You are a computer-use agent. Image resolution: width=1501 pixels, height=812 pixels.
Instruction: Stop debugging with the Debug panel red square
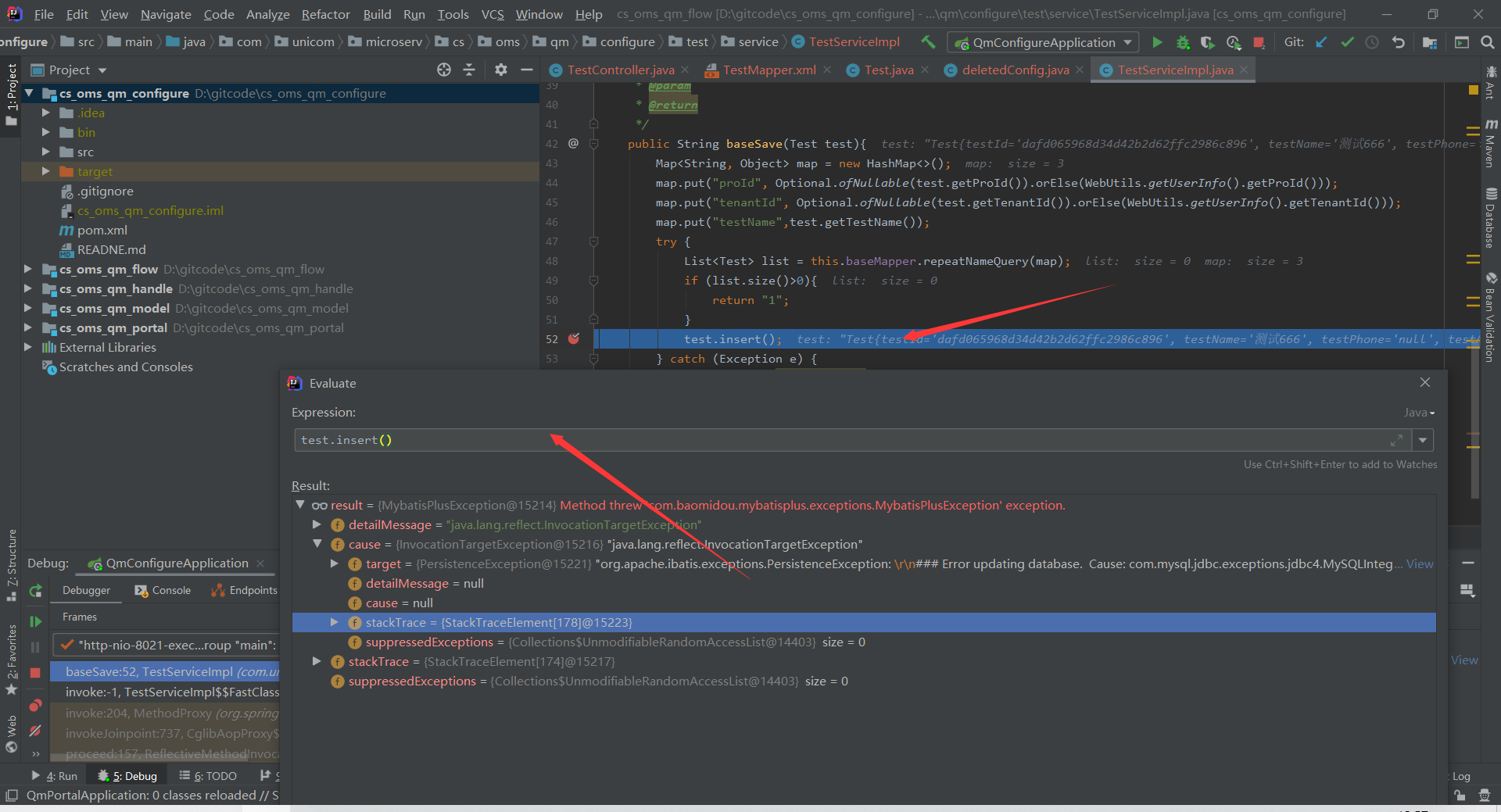pyautogui.click(x=35, y=673)
